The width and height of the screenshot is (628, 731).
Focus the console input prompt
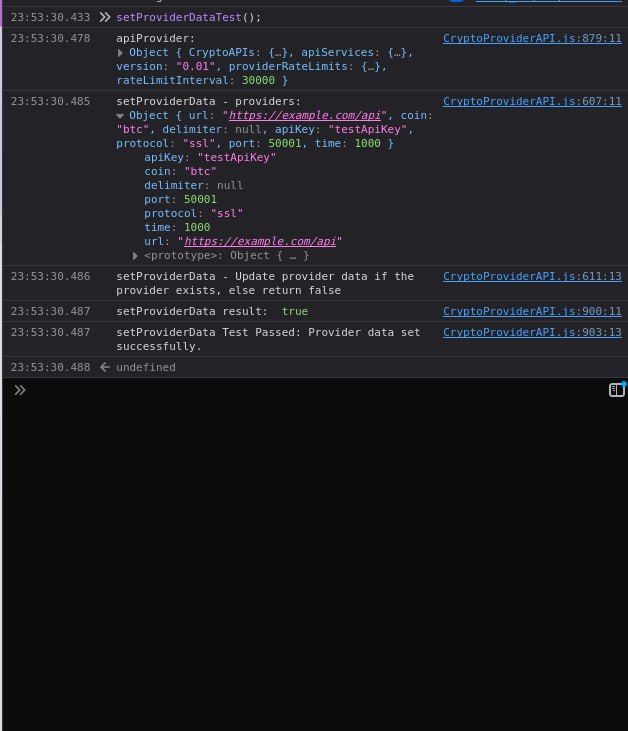click(x=317, y=390)
